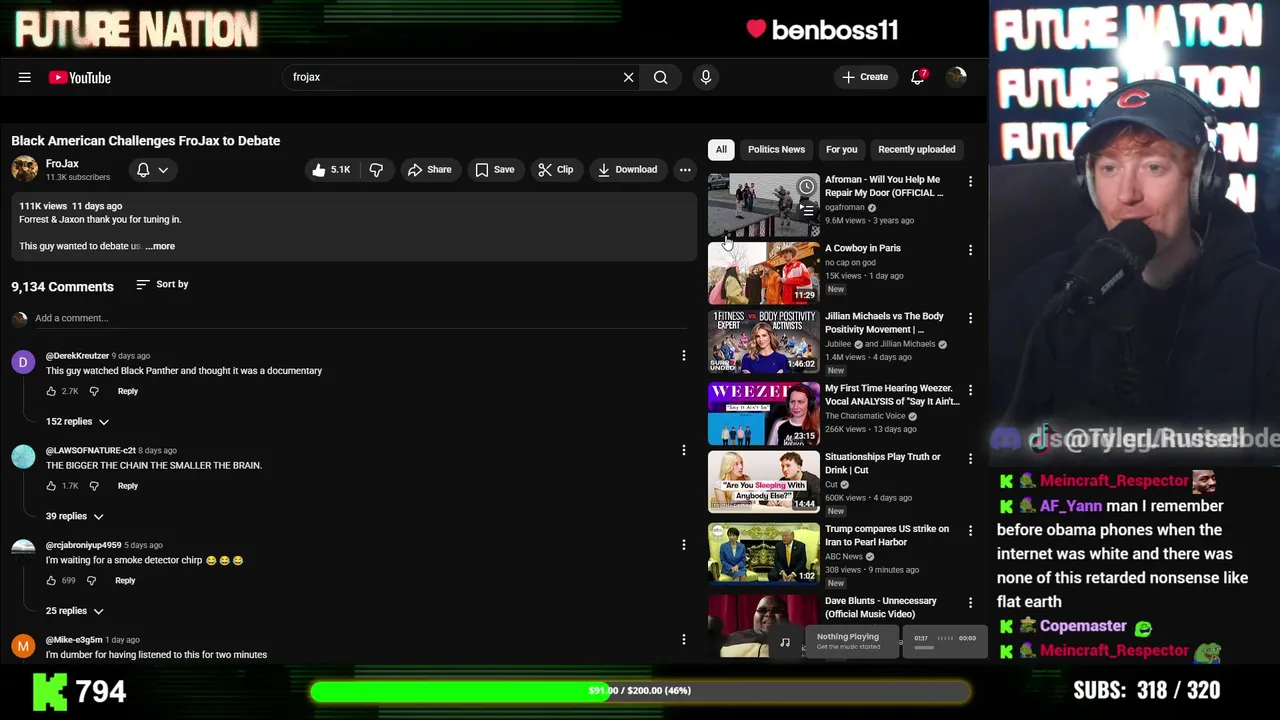Image resolution: width=1280 pixels, height=720 pixels.
Task: Open more actions three-dot menu for video
Action: pyautogui.click(x=685, y=170)
